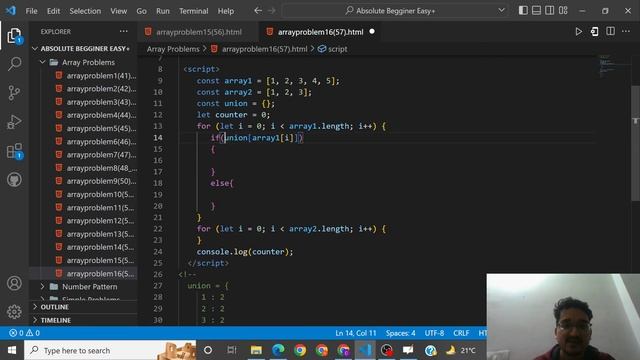Open the Search view in activity bar
Screen dimensions: 640x360
tap(14, 64)
